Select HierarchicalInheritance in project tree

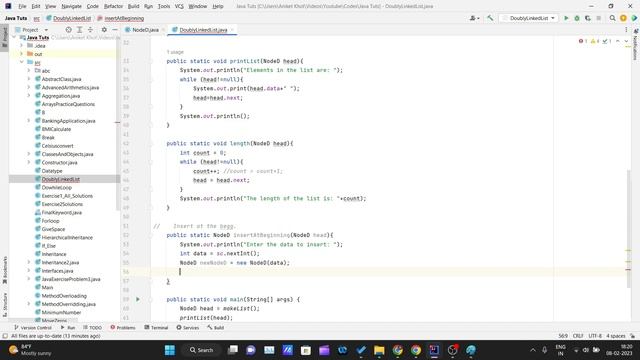pyautogui.click(x=67, y=237)
